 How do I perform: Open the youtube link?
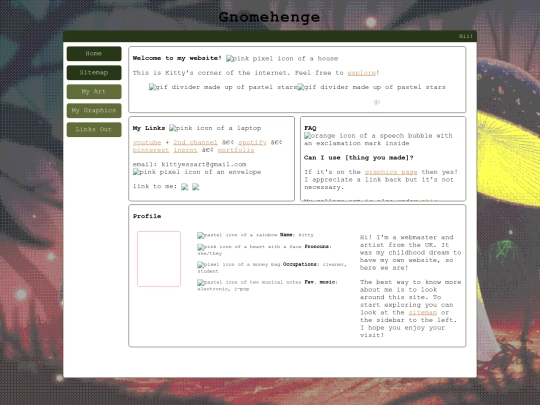point(147,142)
